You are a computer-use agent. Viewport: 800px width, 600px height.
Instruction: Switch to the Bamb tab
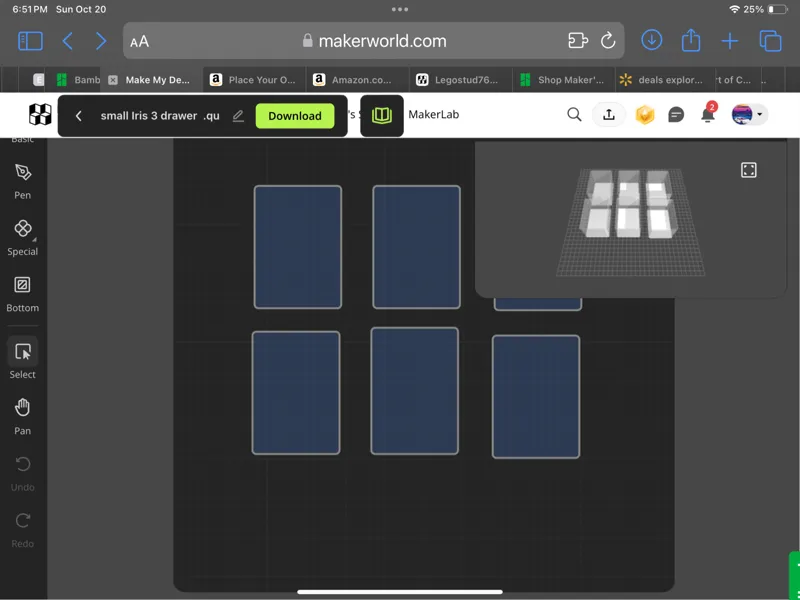point(76,80)
